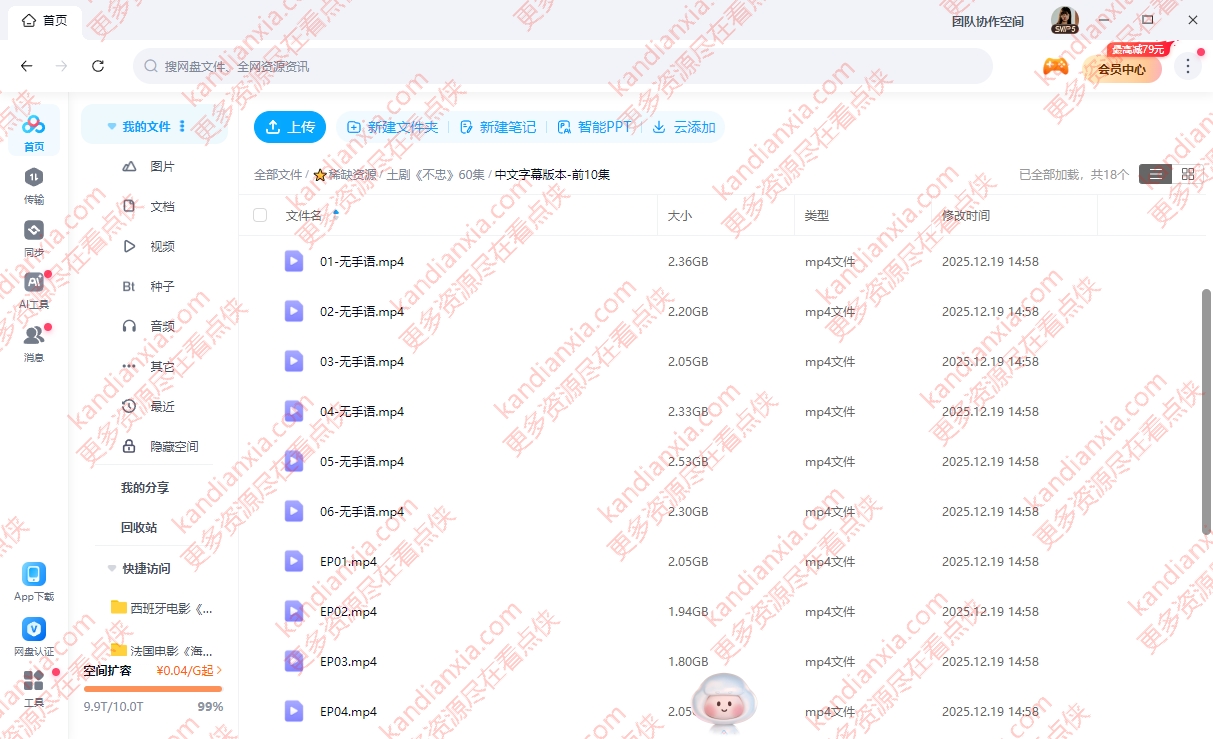Click the storage usage progress bar
The height and width of the screenshot is (739, 1213).
click(x=152, y=689)
